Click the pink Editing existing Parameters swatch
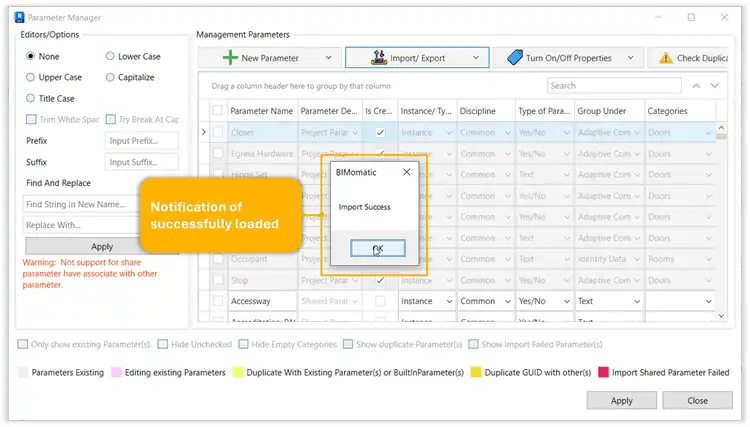Screen dimensions: 750x427 click(116, 372)
